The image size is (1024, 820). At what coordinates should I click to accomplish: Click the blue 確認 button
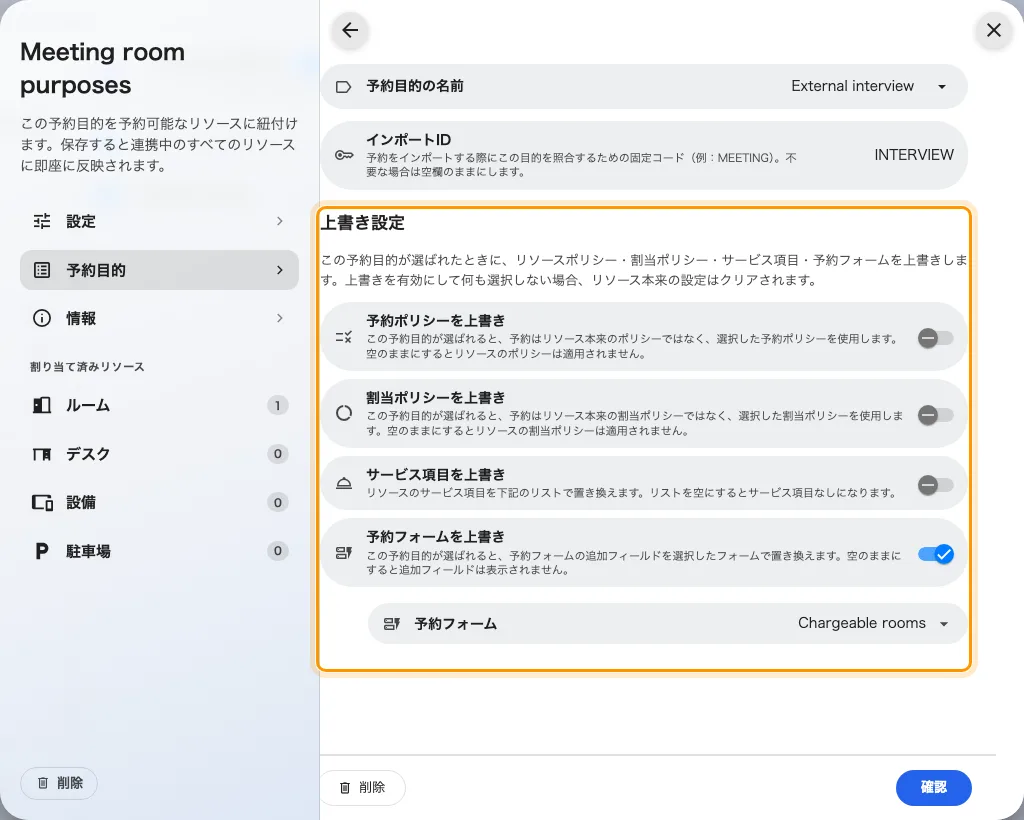933,787
